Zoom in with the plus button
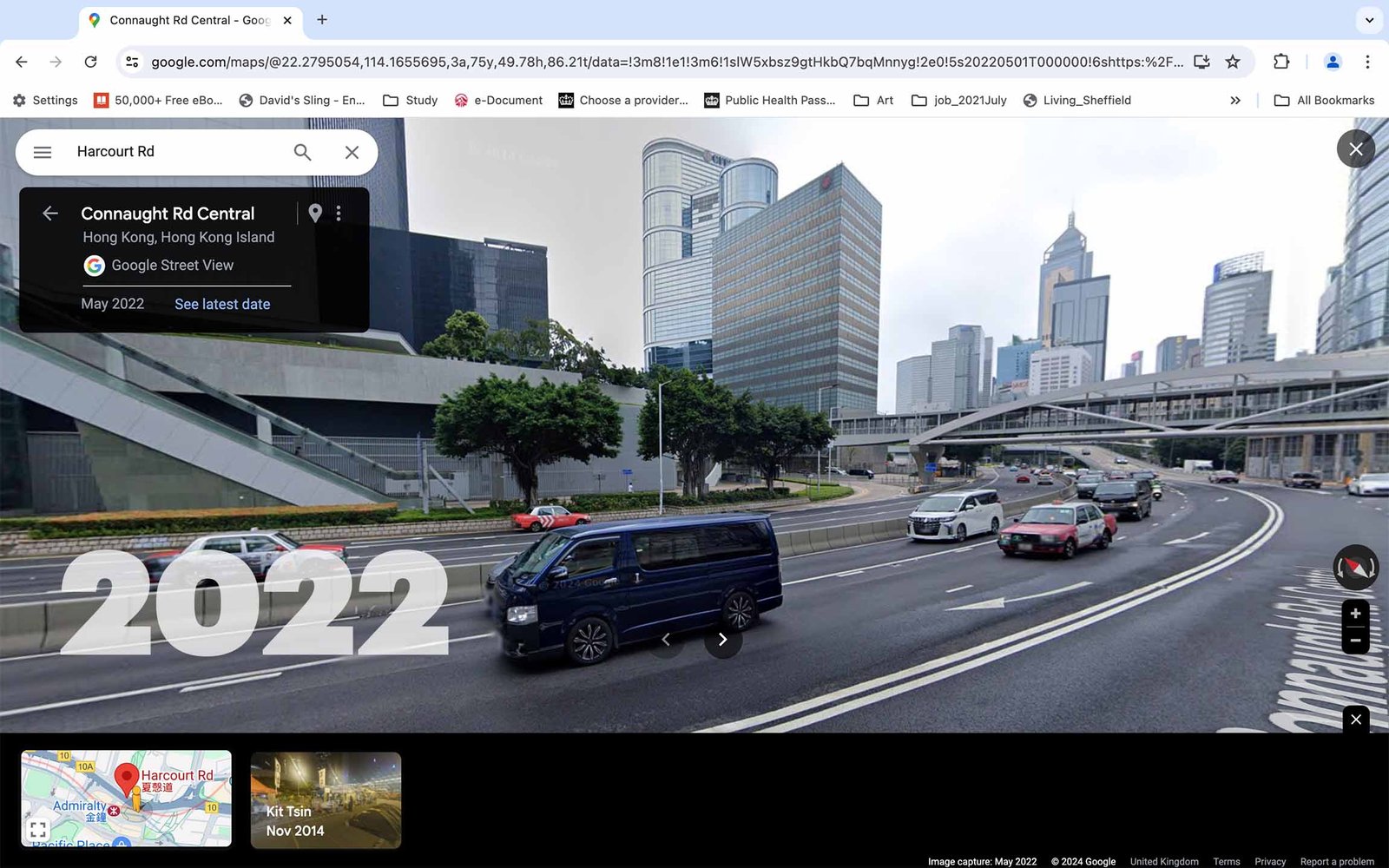Screen dimensions: 1389x868 pos(1355,614)
